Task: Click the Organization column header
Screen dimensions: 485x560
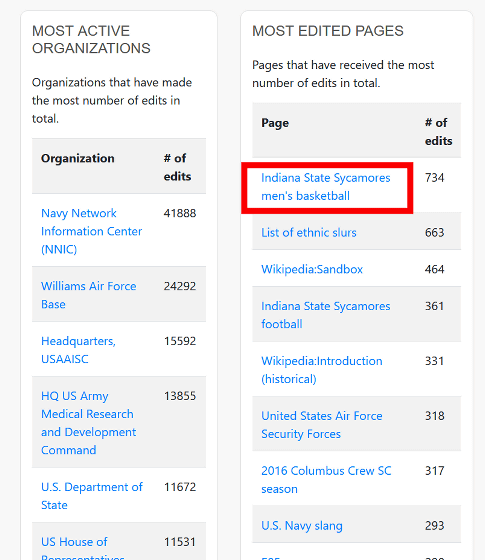Action: (x=78, y=158)
